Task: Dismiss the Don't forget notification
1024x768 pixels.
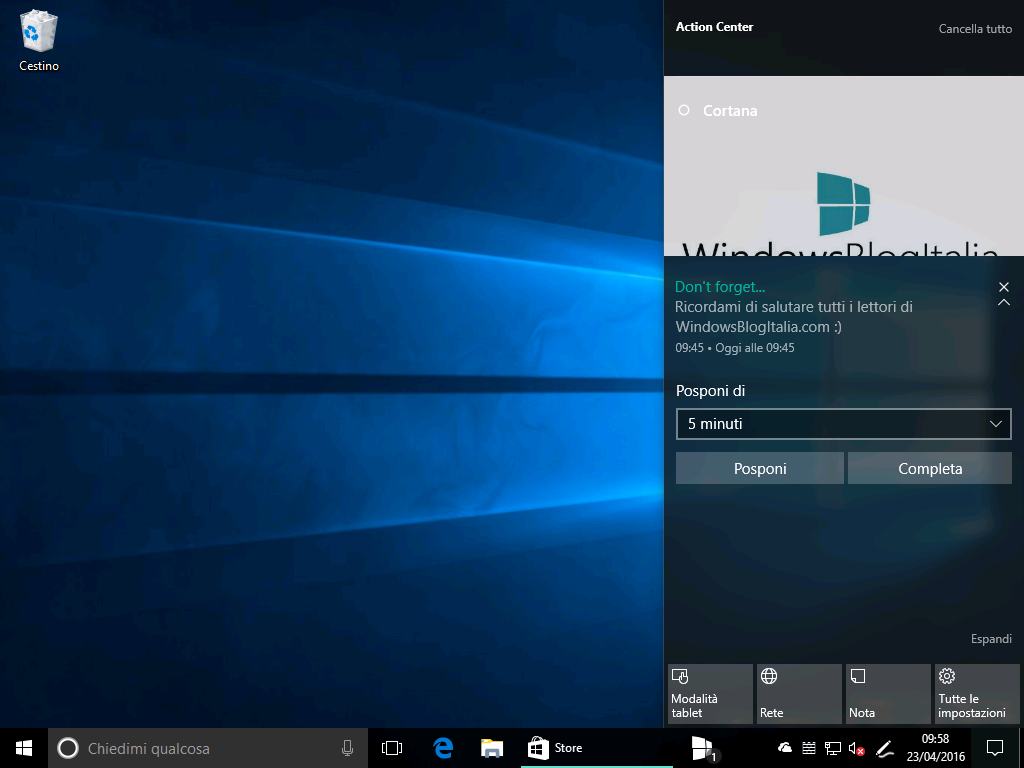Action: point(1004,287)
